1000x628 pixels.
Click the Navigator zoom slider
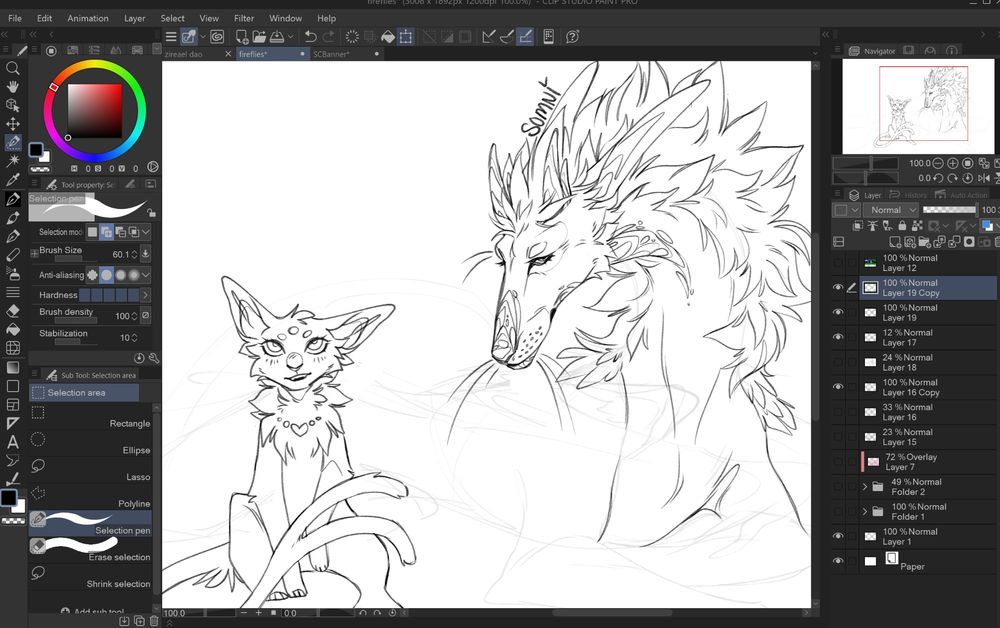point(865,163)
